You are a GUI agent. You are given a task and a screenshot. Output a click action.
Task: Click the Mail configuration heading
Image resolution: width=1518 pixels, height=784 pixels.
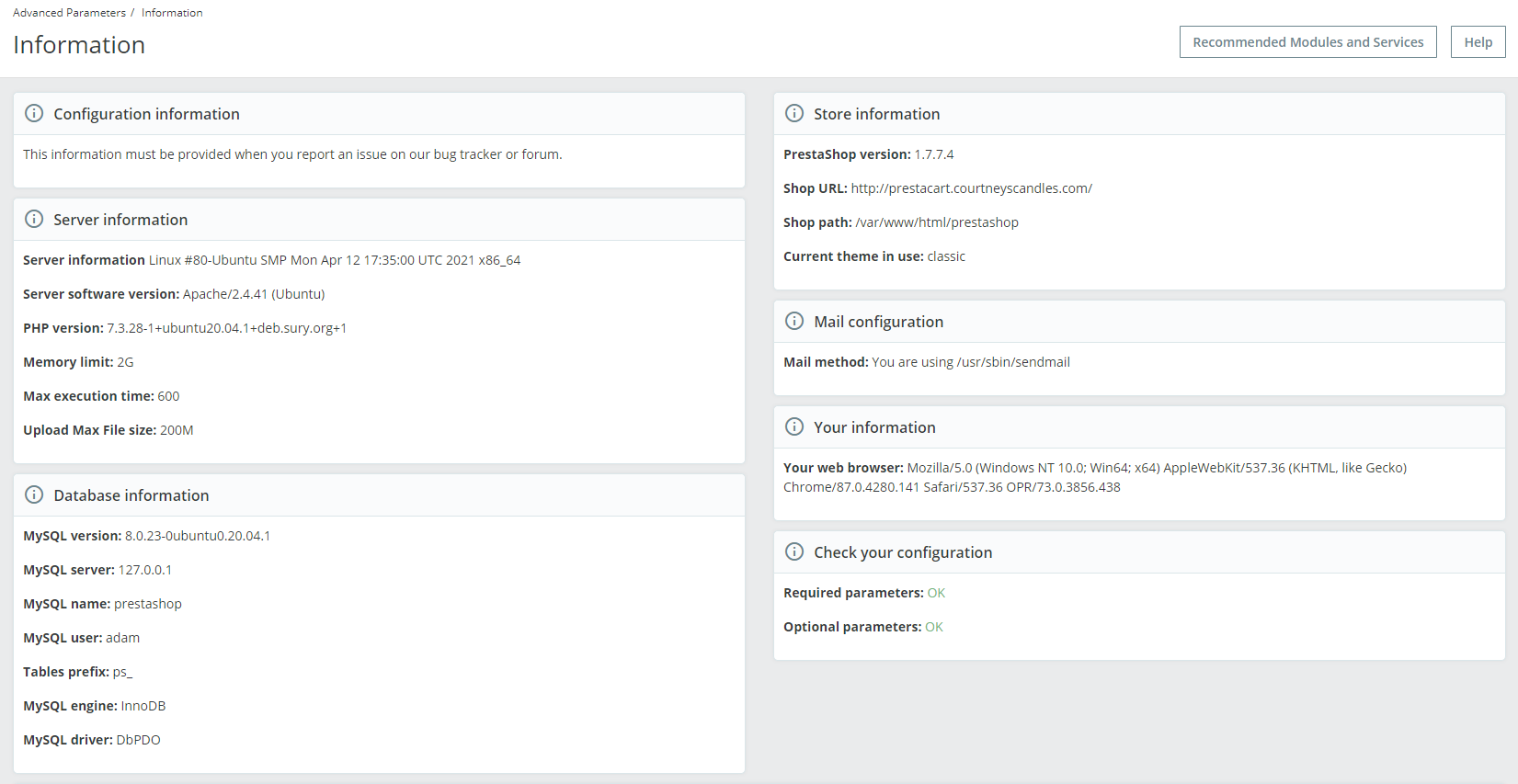coord(878,322)
